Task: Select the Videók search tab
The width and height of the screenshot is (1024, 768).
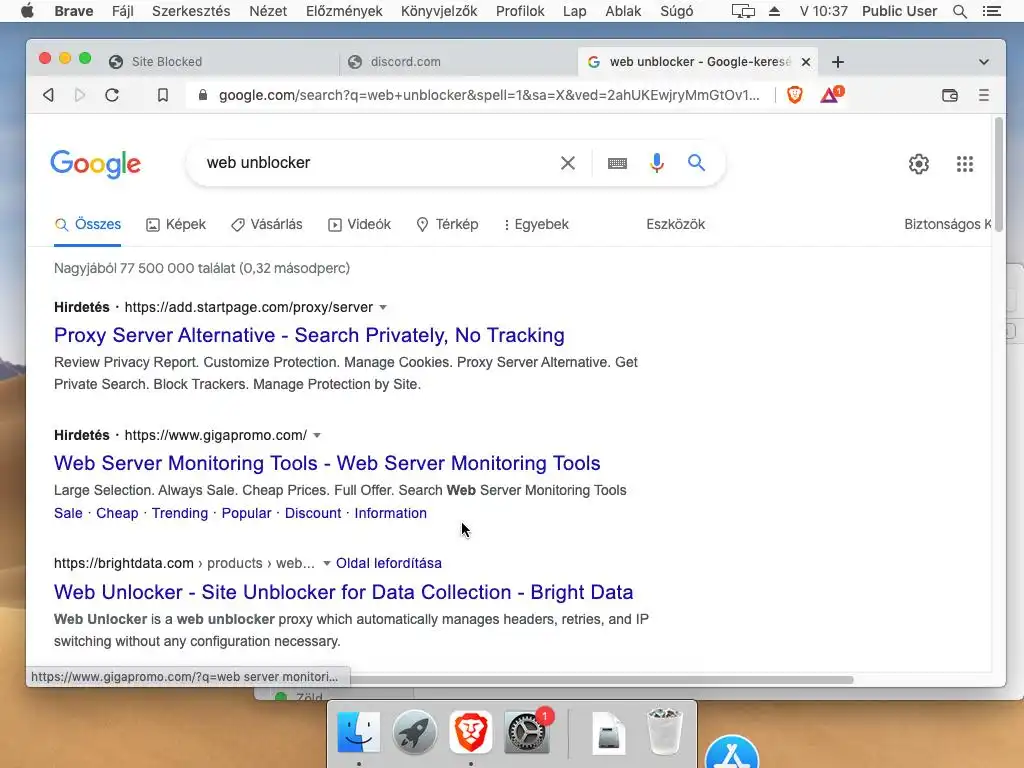Action: click(x=359, y=225)
